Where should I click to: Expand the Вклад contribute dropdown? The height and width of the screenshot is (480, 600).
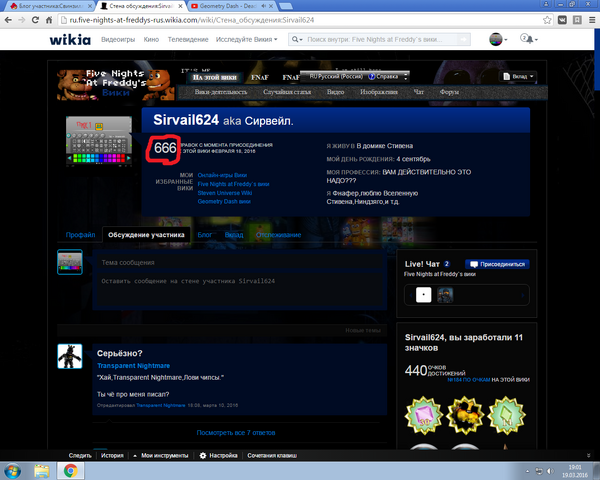[519, 77]
